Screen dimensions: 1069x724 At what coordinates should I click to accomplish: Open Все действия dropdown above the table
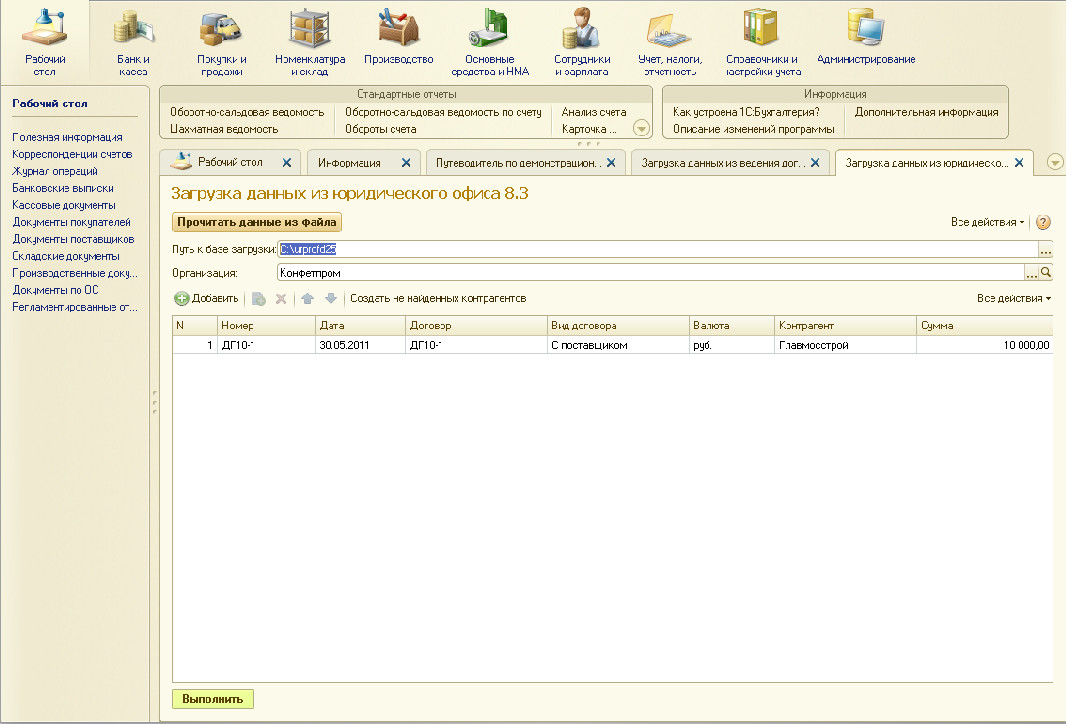click(1014, 299)
